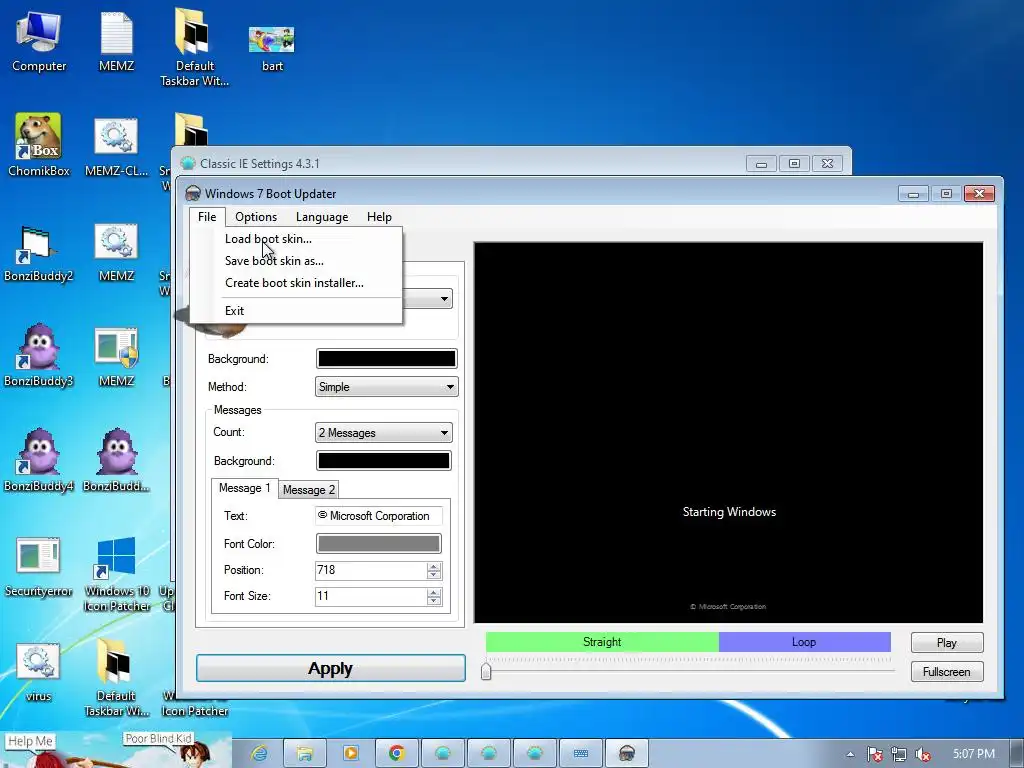Click the Apply button
Viewport: 1024px width, 768px height.
(x=330, y=668)
